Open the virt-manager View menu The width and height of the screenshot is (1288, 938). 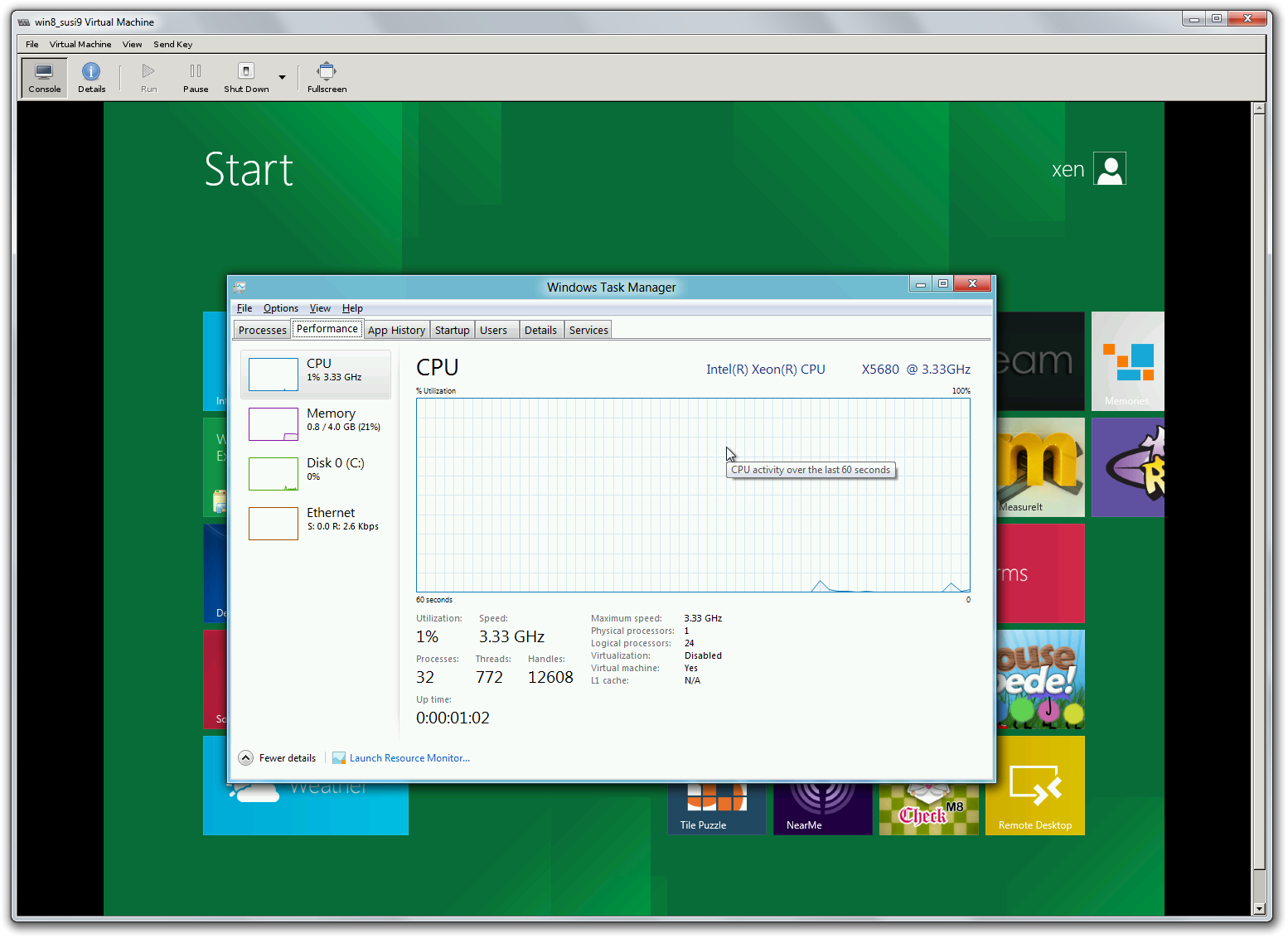132,45
